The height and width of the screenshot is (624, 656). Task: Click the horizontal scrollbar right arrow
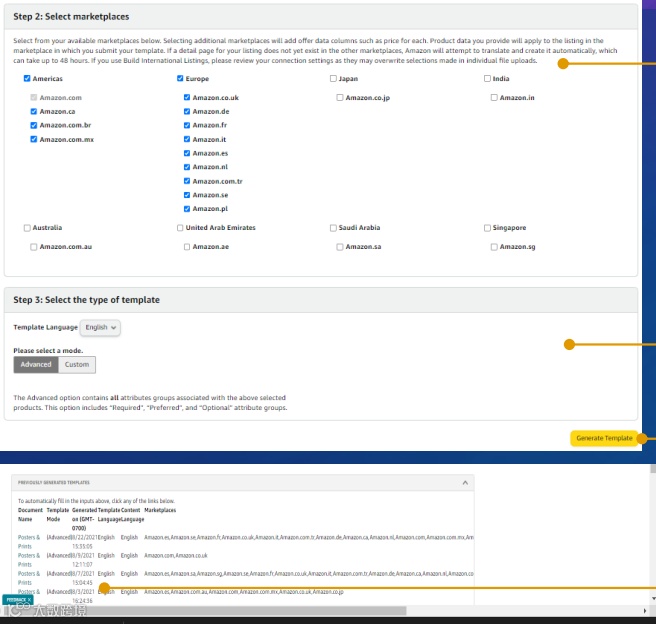pos(645,611)
